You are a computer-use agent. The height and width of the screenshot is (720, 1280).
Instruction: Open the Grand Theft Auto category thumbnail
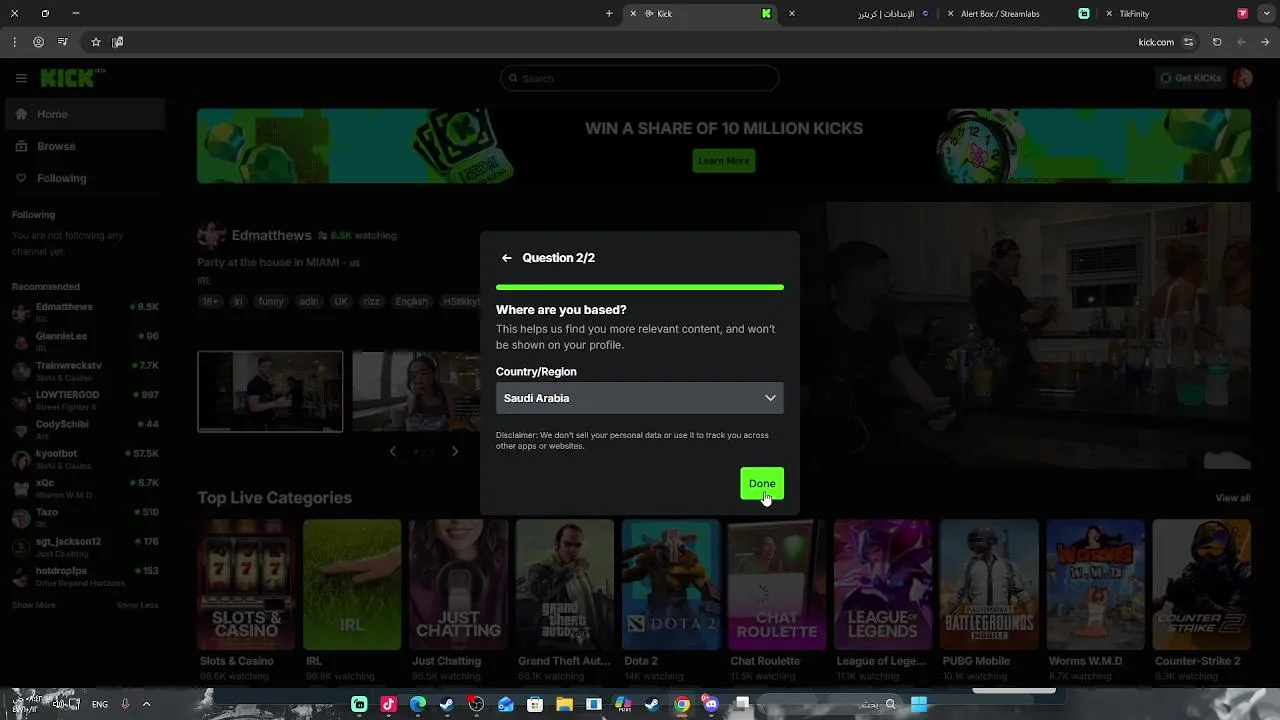click(x=564, y=584)
